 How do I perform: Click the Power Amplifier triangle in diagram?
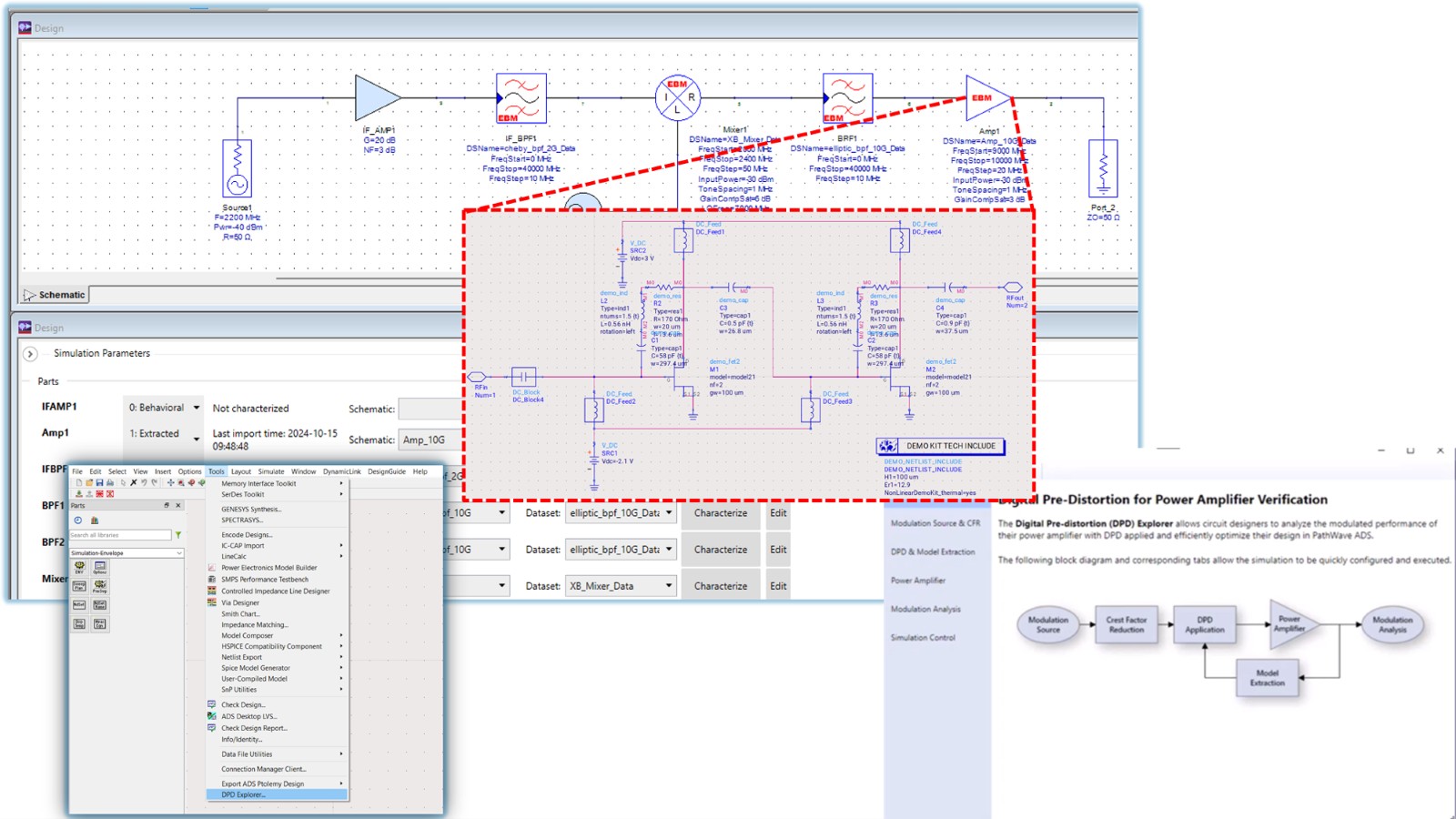pyautogui.click(x=1291, y=624)
